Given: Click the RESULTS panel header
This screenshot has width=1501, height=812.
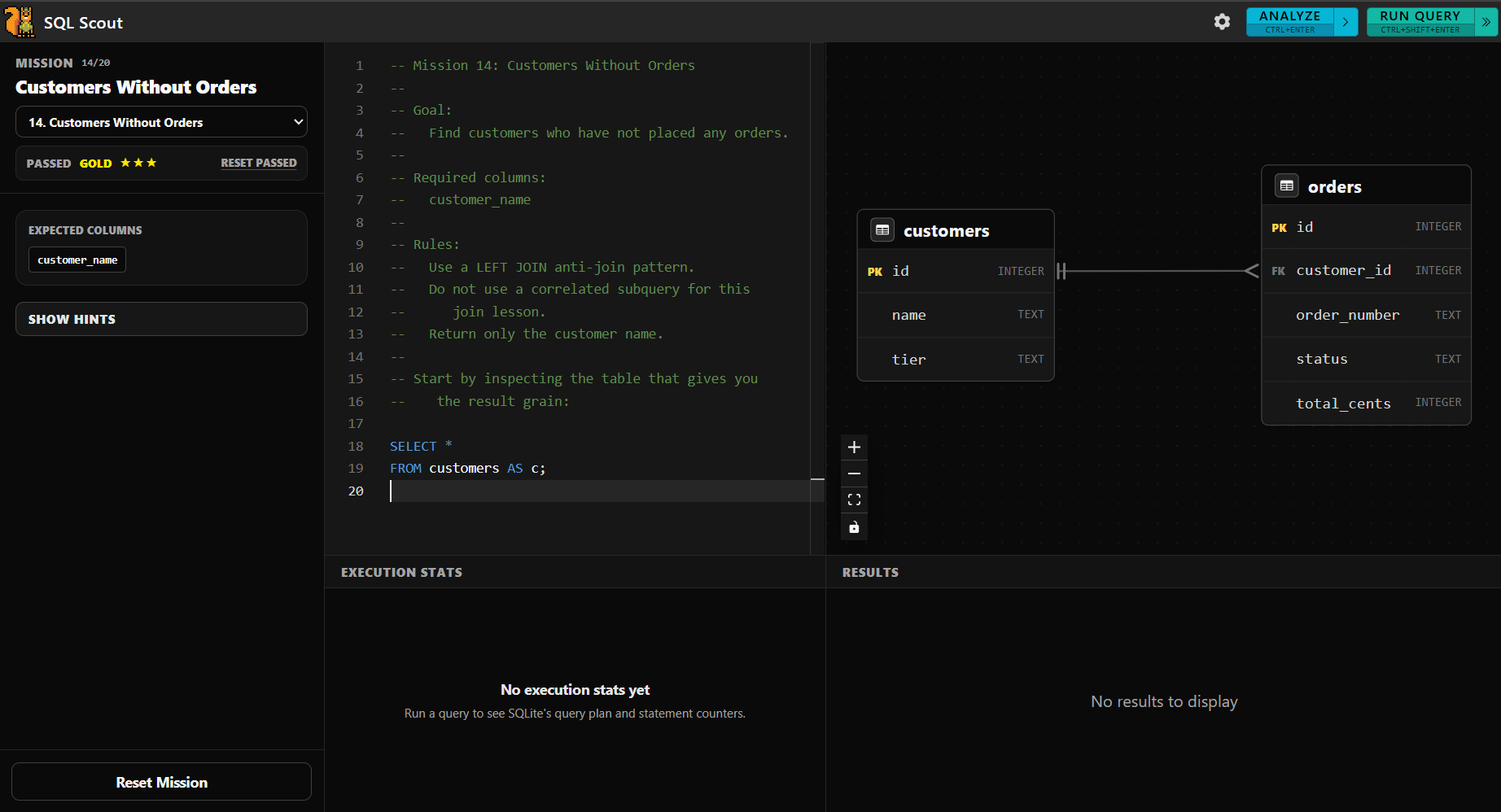Looking at the screenshot, I should tap(870, 572).
